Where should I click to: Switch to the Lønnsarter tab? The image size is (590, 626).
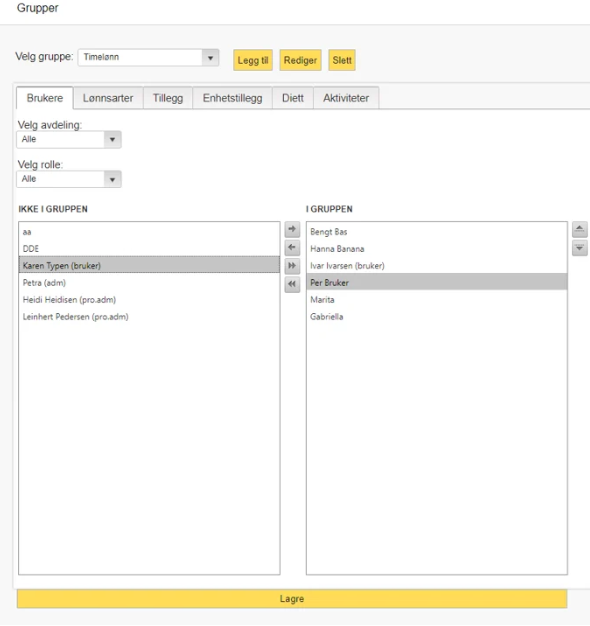coord(108,98)
